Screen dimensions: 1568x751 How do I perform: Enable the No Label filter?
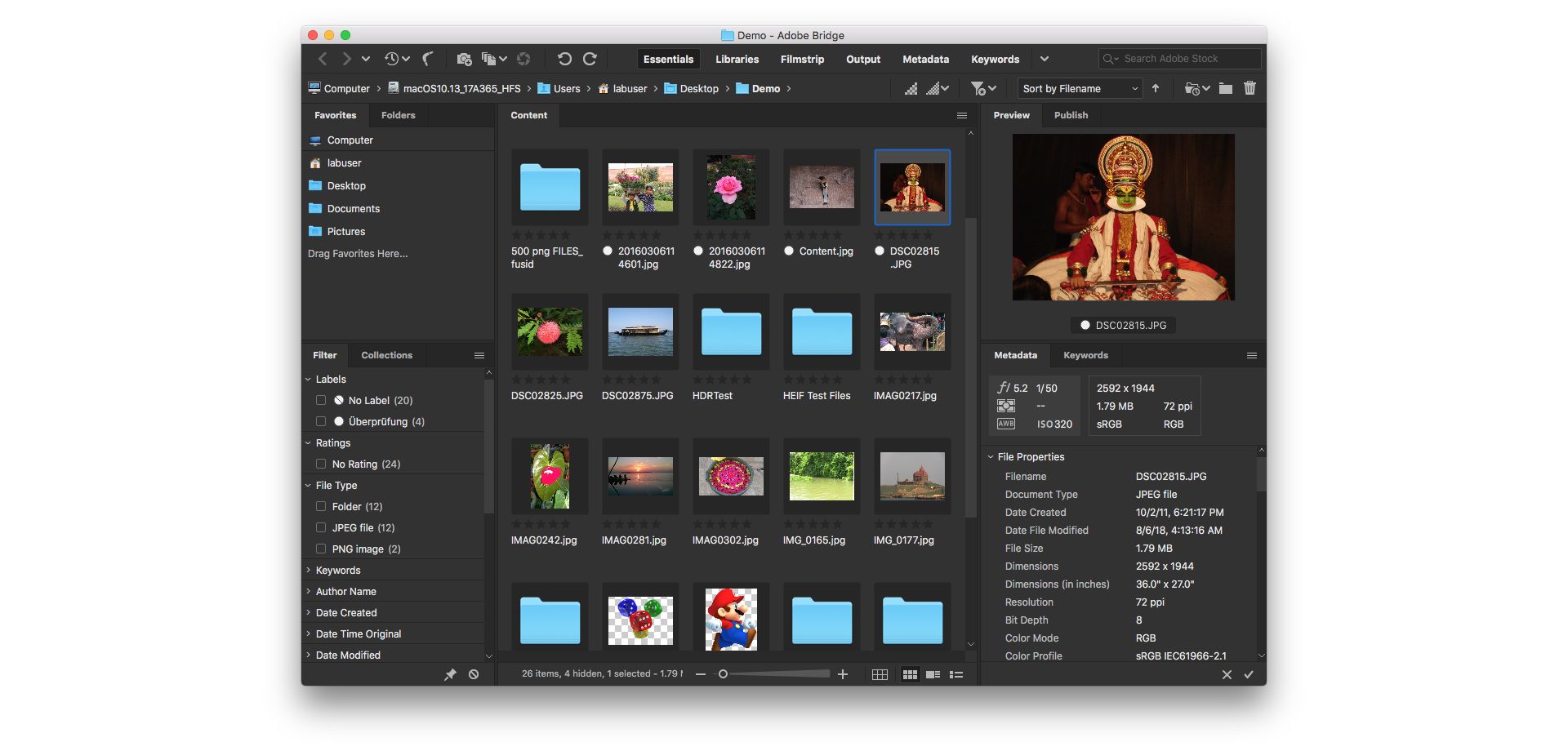320,400
